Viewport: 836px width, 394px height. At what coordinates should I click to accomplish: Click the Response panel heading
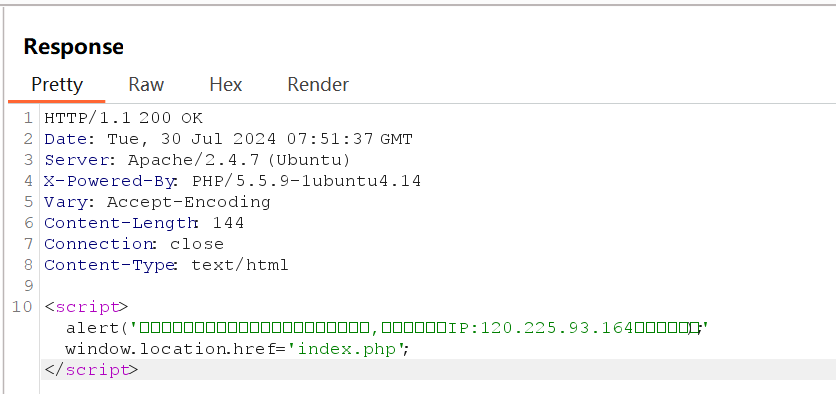point(74,46)
